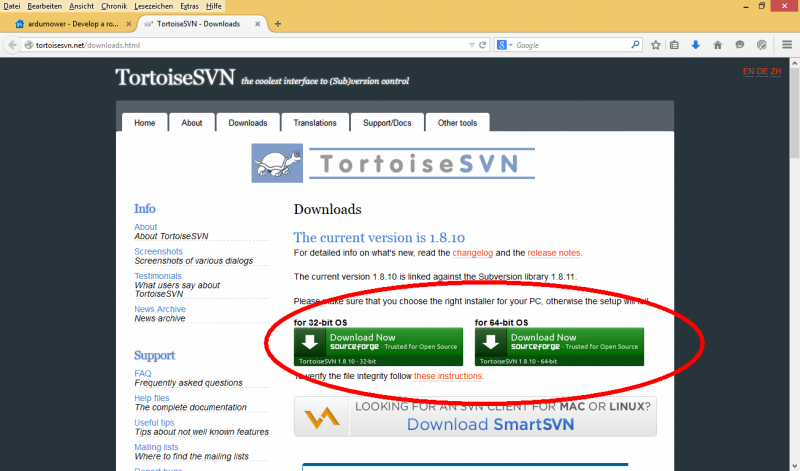Open the FAQ sidebar link

click(143, 373)
